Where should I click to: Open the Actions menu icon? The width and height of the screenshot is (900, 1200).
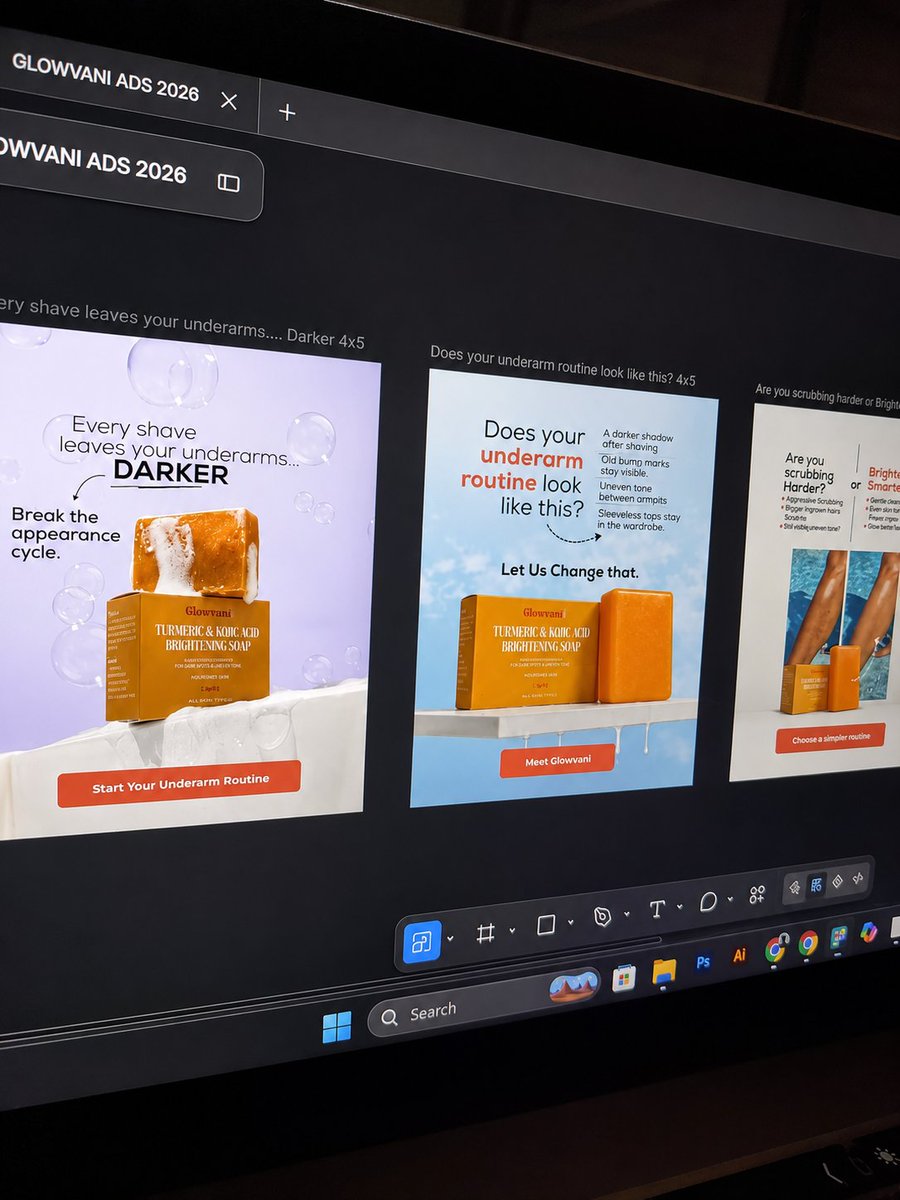(x=757, y=894)
